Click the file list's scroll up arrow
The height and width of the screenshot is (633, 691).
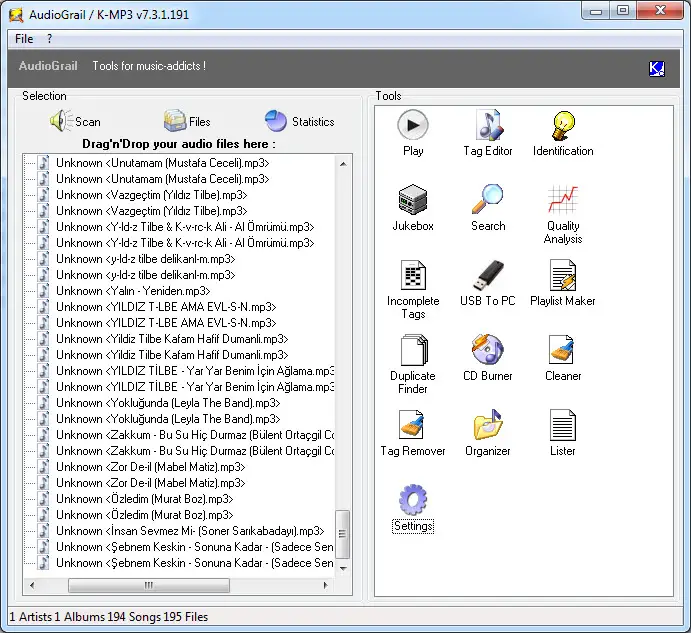pos(343,164)
